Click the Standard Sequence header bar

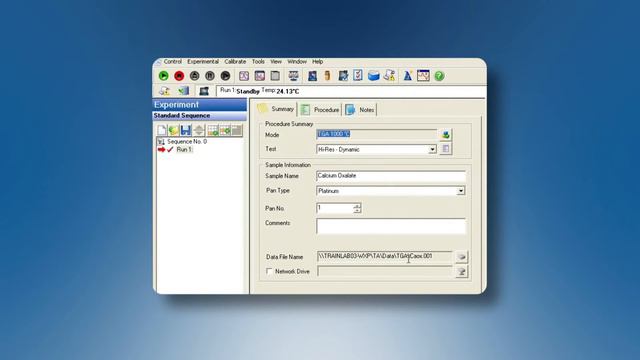coord(200,116)
